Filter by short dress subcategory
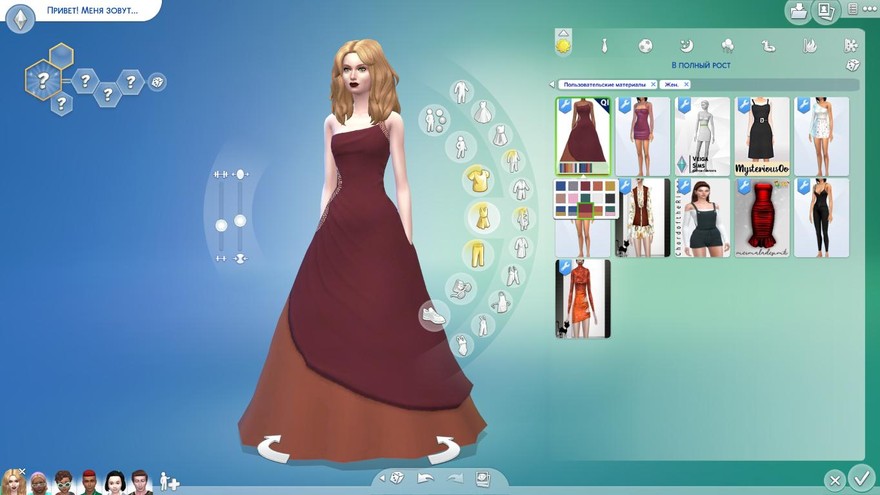 [x=499, y=135]
